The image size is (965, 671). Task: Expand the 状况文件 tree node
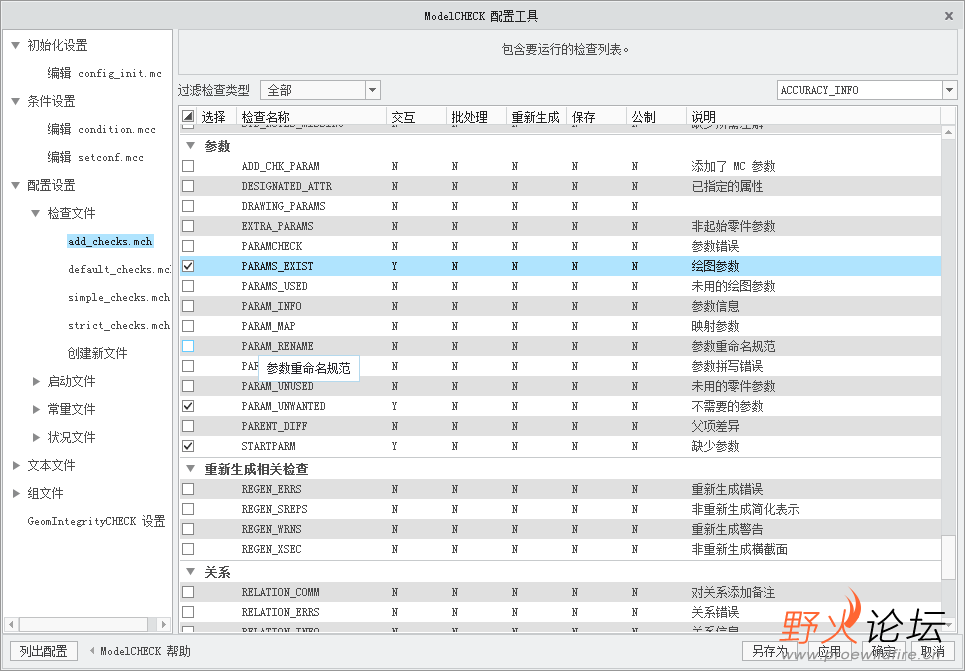36,437
